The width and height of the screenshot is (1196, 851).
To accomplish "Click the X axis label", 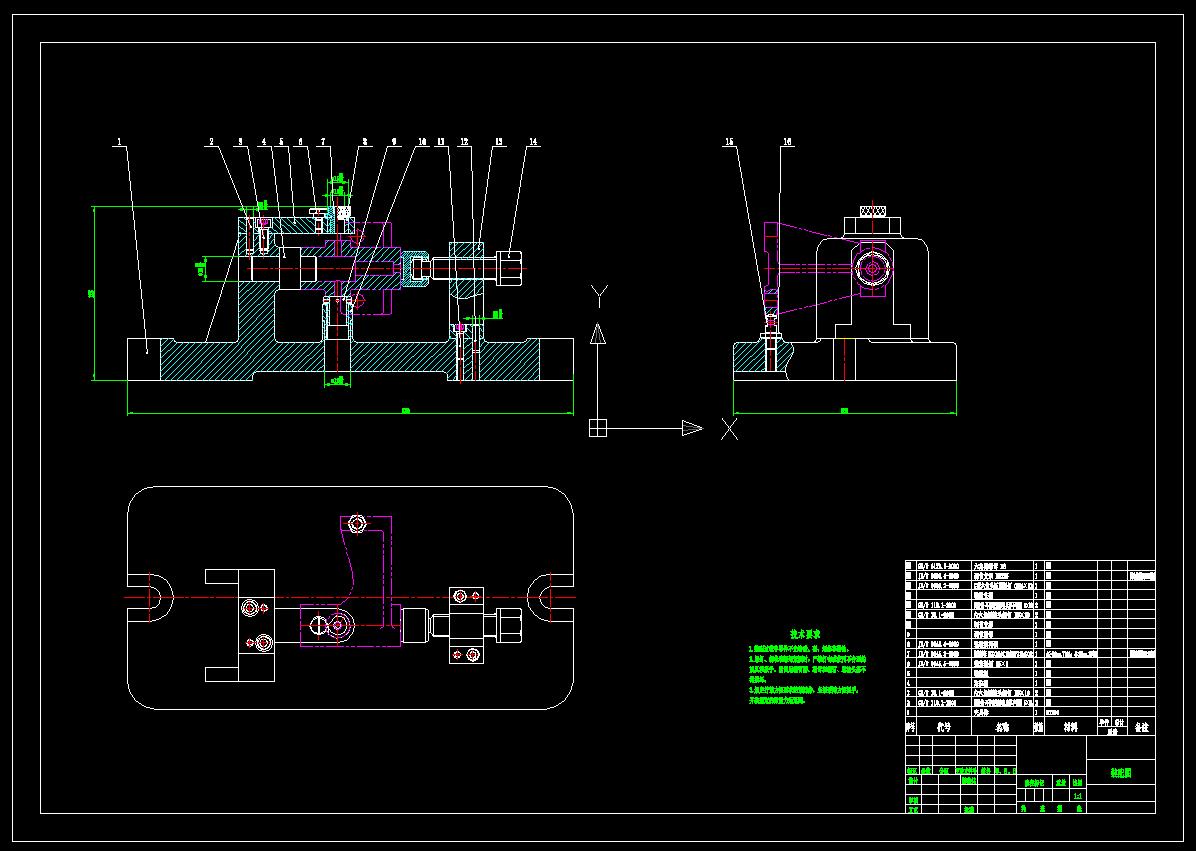I will click(x=730, y=429).
